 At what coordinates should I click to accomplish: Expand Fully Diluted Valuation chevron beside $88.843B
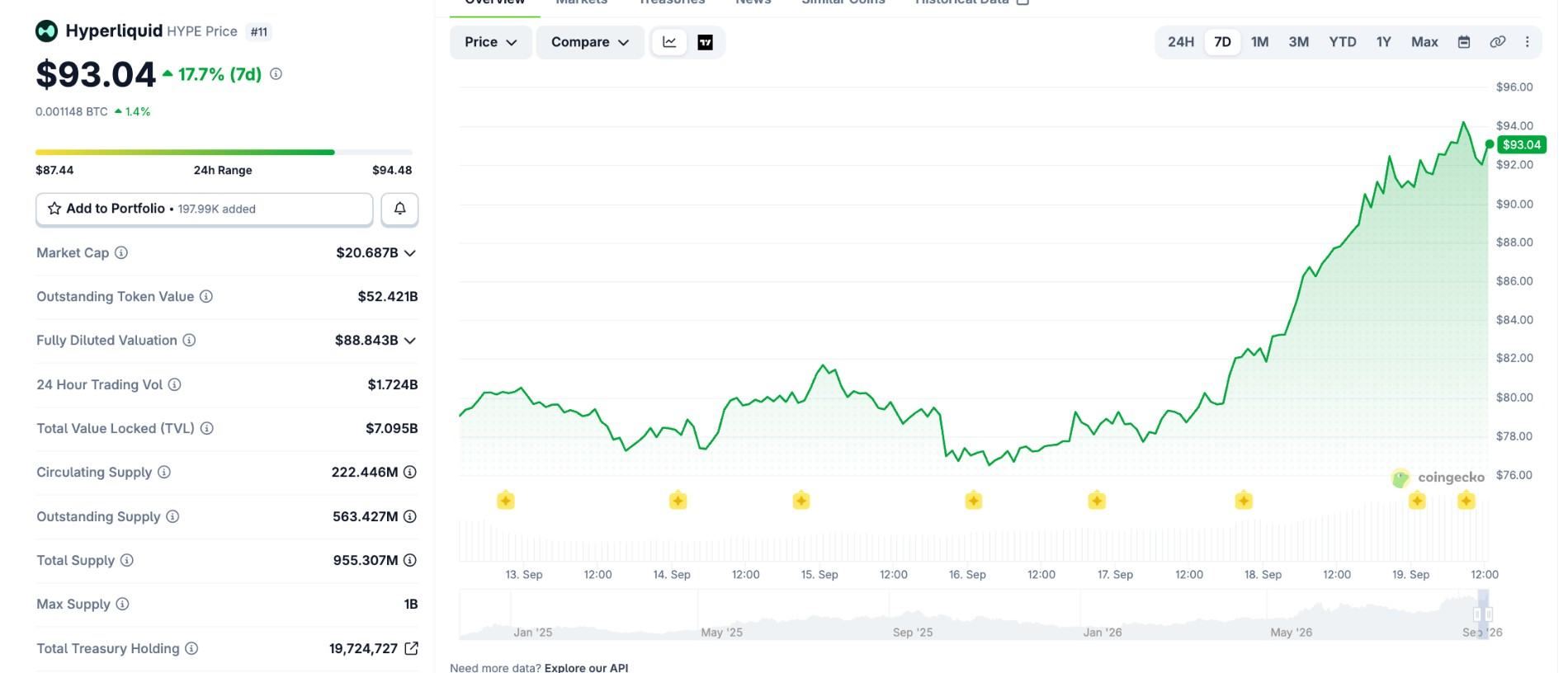410,341
